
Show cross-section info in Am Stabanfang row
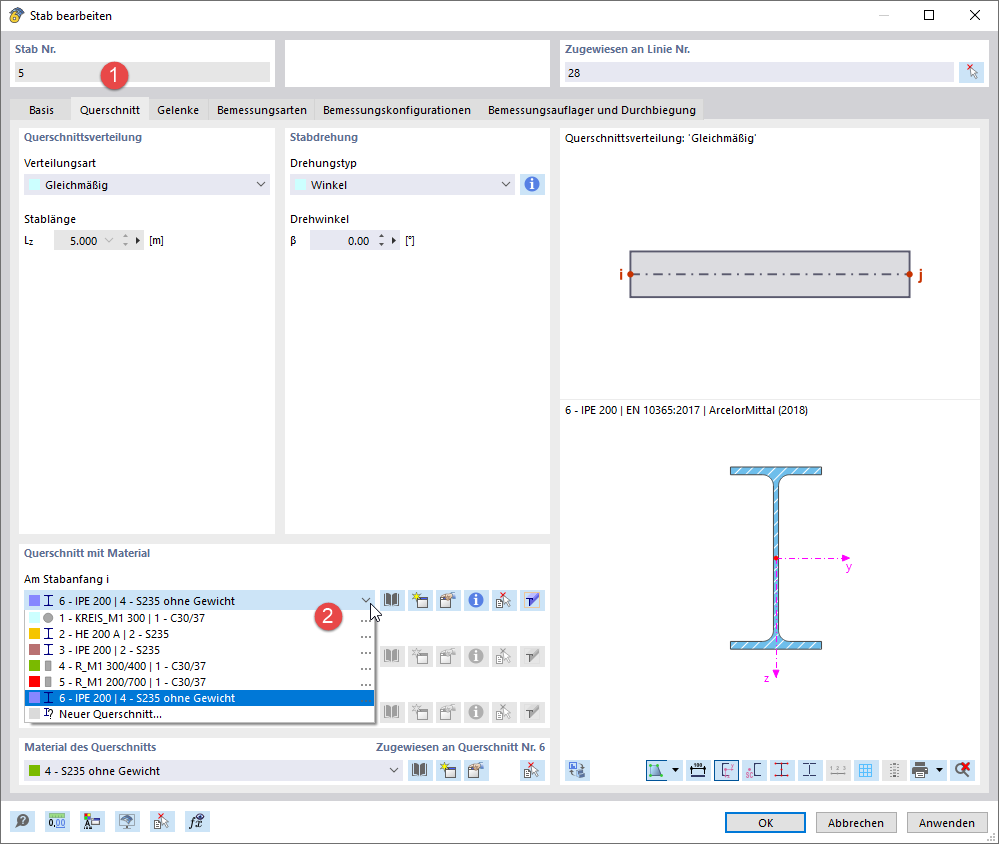tap(476, 600)
